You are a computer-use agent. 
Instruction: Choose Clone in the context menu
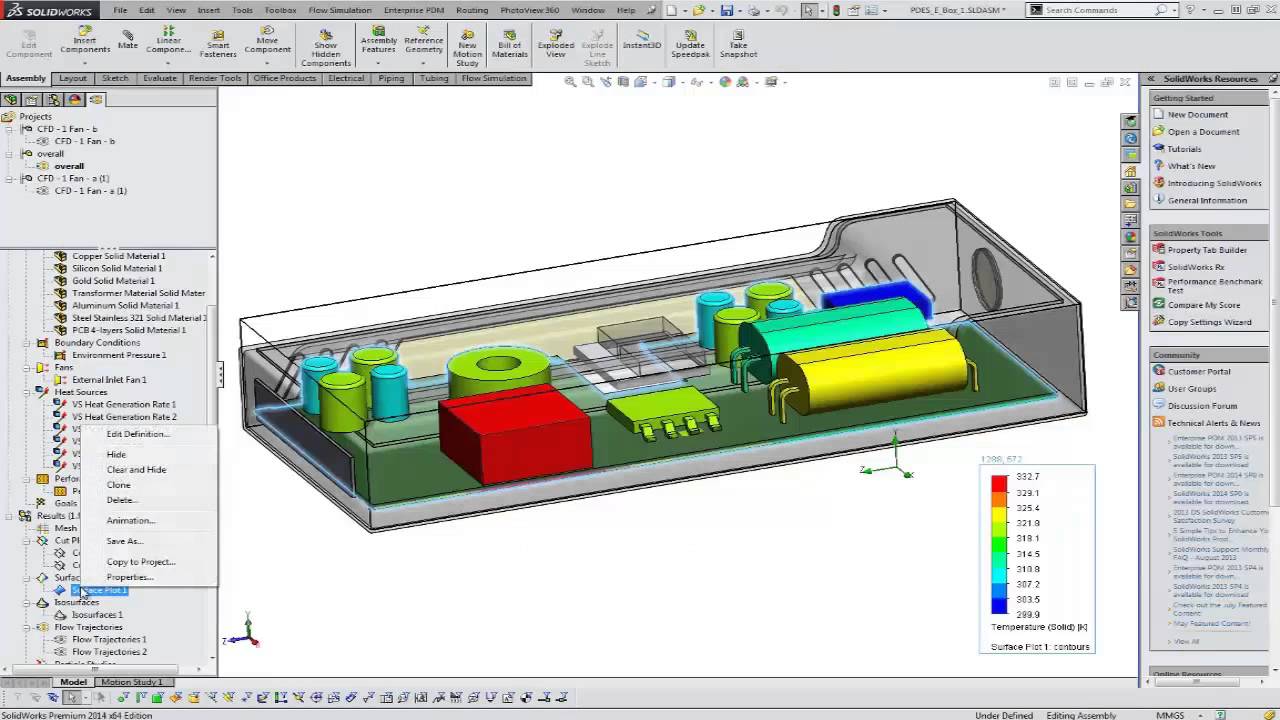click(119, 485)
